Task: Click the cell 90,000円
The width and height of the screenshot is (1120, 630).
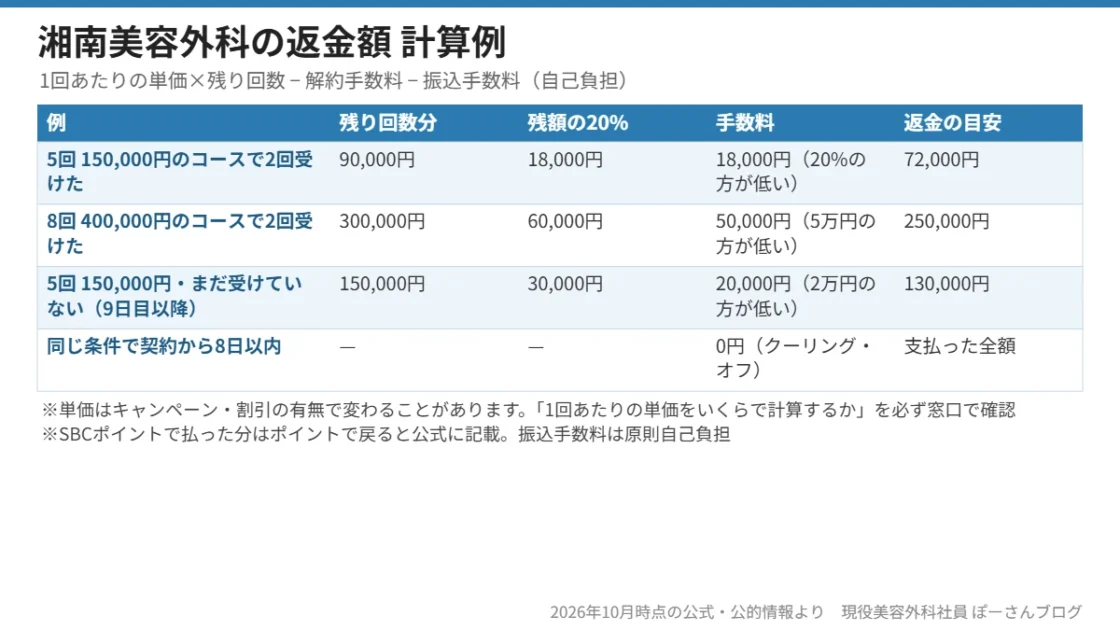Action: 376,159
